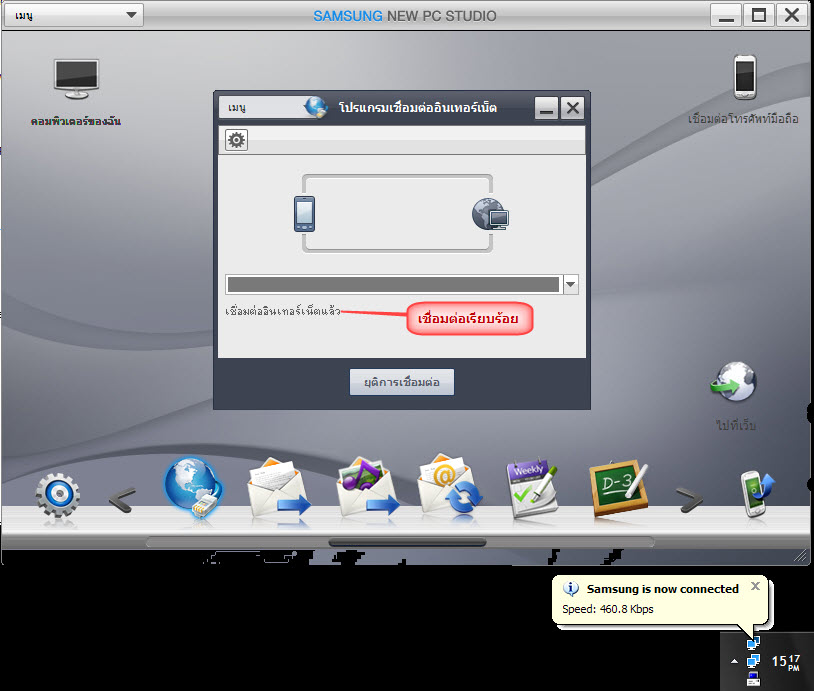This screenshot has width=814, height=691.
Task: Dismiss the Samsung connected notification balloon
Action: pyautogui.click(x=755, y=586)
